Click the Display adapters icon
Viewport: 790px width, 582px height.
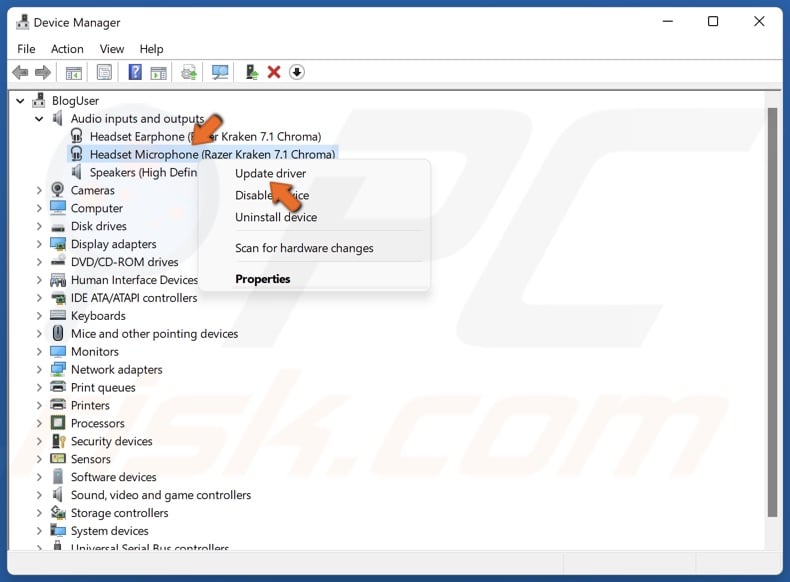(x=58, y=244)
